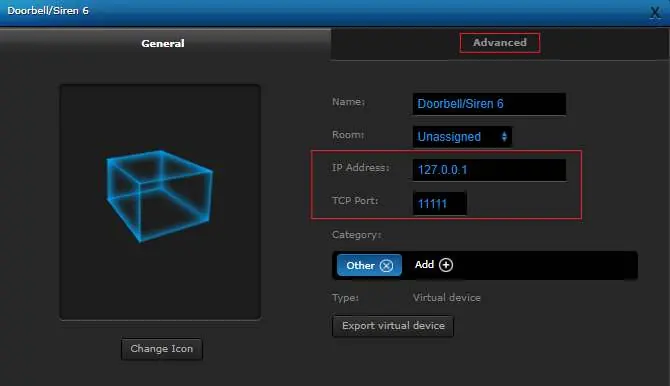Add a category with the plus icon
The image size is (670, 386).
click(x=446, y=265)
